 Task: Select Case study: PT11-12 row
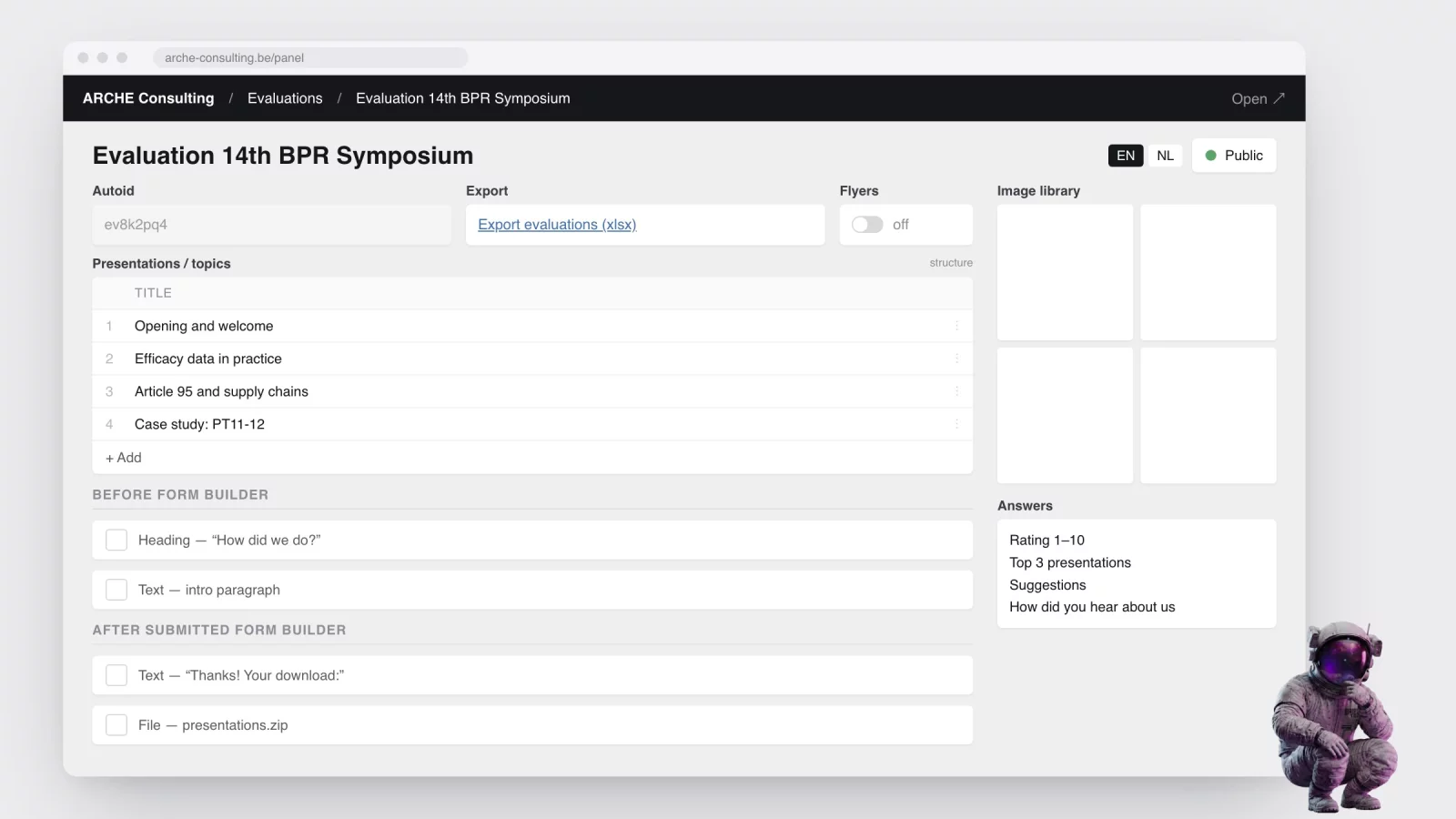[532, 424]
